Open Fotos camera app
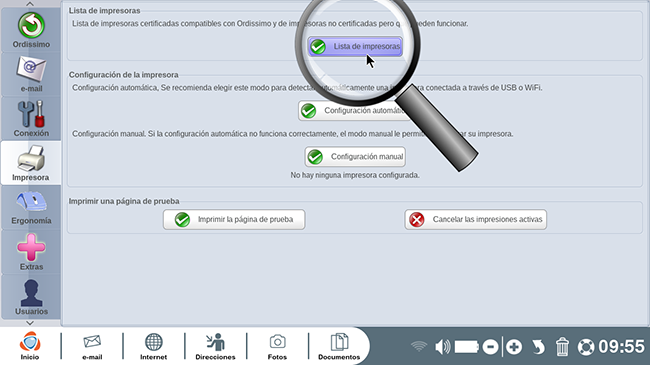This screenshot has height=365, width=650. pyautogui.click(x=277, y=346)
